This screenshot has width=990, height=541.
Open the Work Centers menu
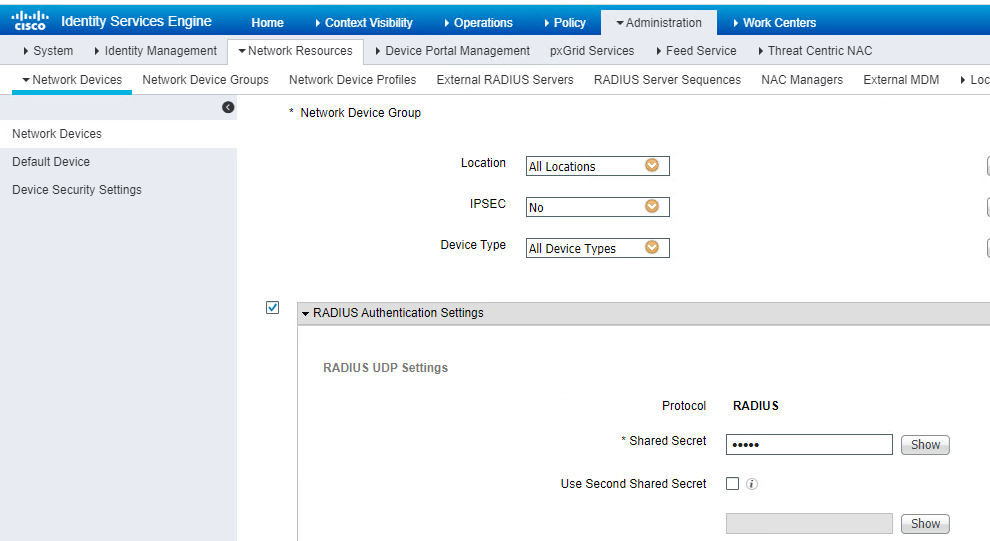(773, 22)
